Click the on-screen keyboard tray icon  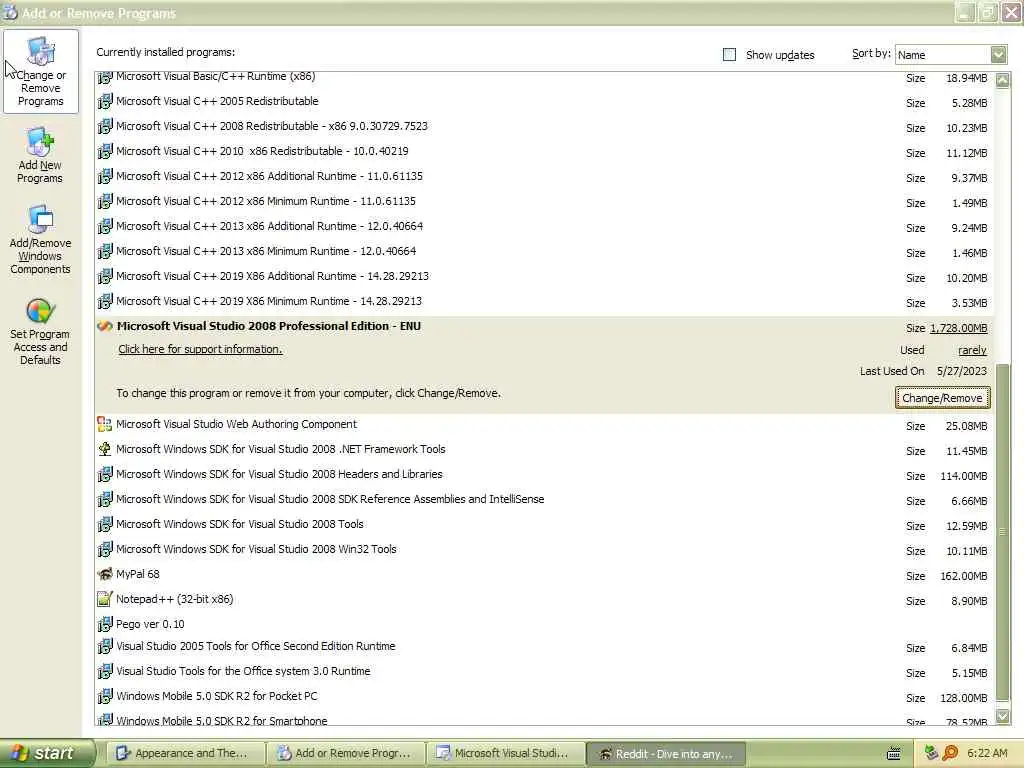tap(893, 754)
